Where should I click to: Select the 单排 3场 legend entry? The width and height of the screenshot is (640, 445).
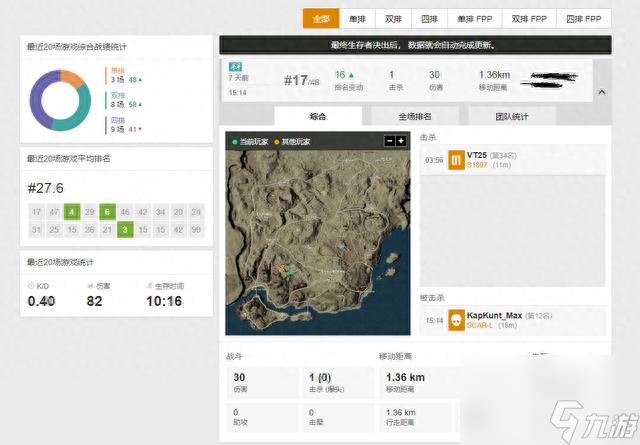(x=126, y=75)
